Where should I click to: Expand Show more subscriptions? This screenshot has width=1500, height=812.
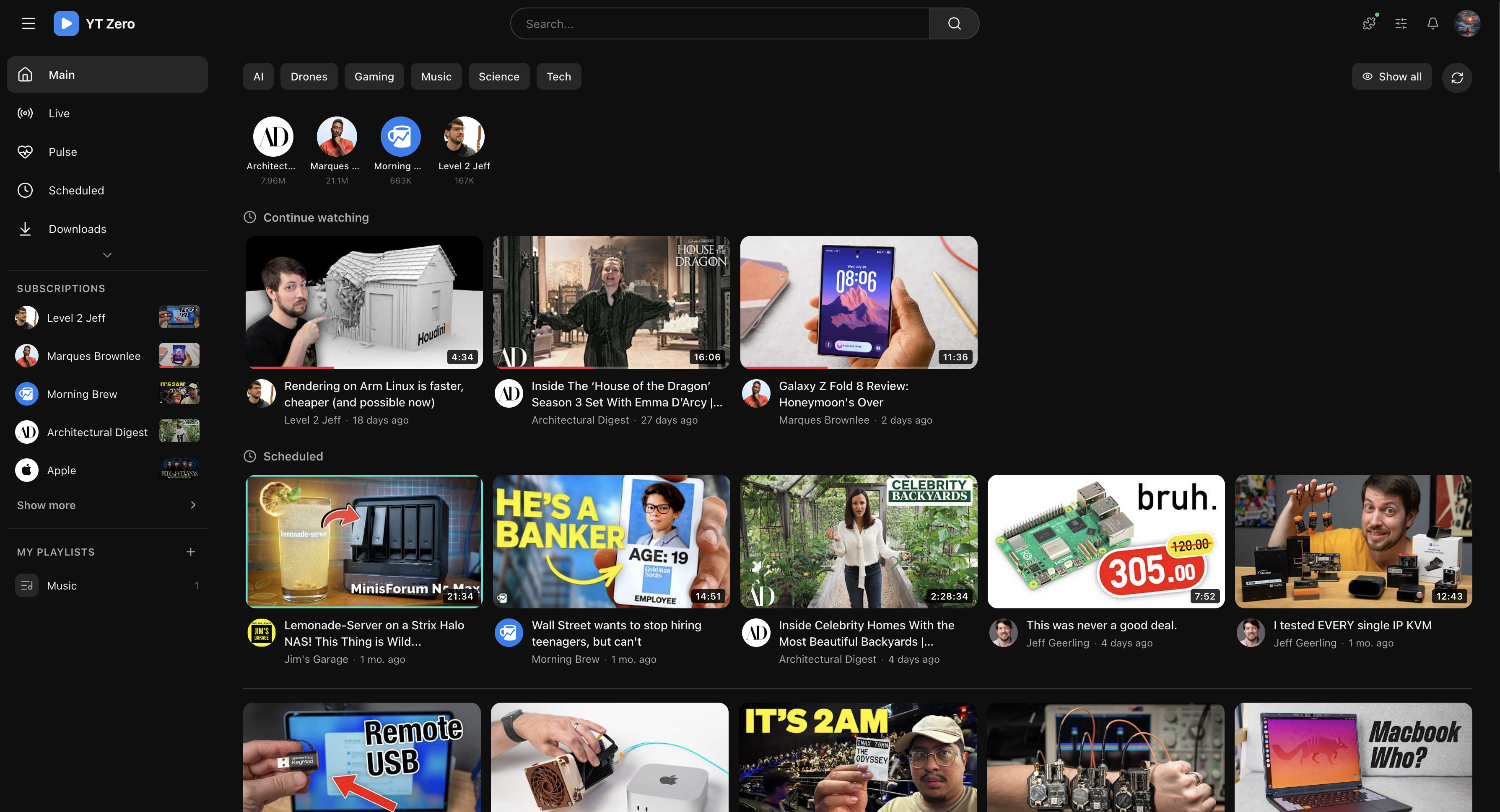(107, 505)
